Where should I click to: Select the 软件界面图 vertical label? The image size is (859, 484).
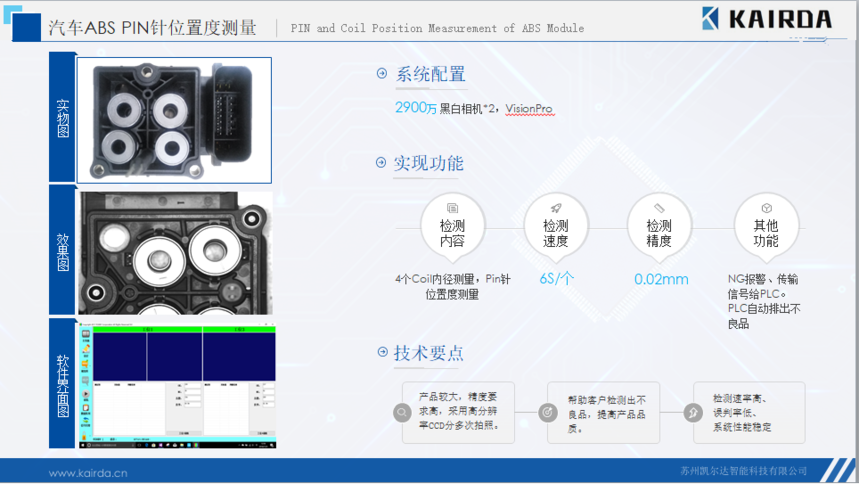point(63,385)
